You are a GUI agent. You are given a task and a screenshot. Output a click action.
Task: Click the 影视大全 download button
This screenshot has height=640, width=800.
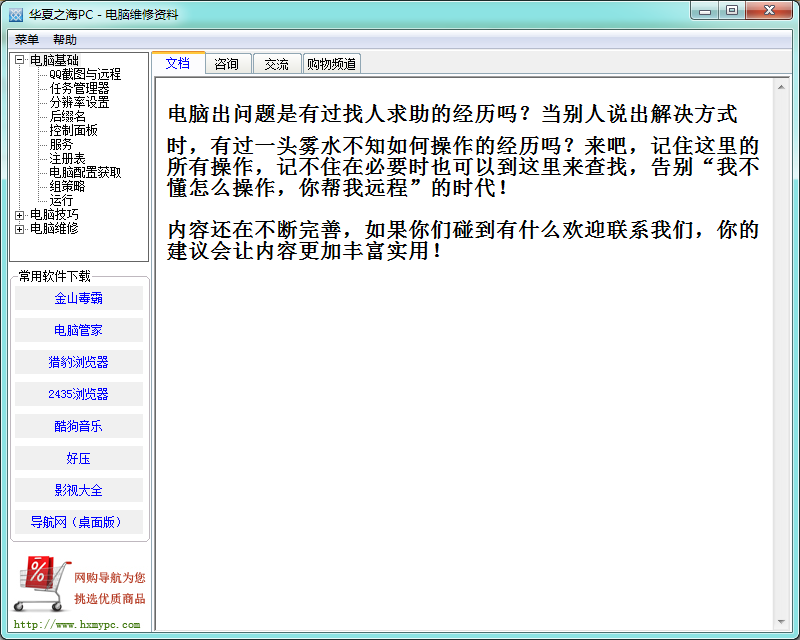pyautogui.click(x=79, y=490)
